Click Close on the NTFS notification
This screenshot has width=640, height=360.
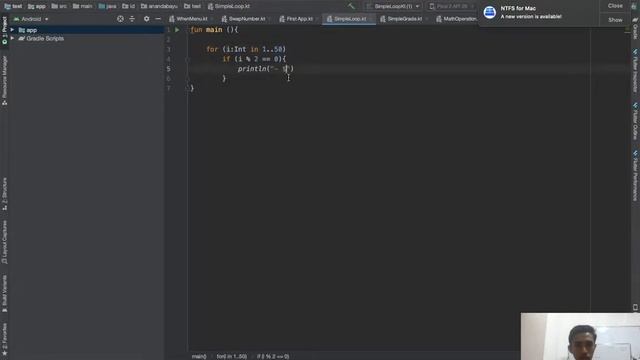(x=615, y=6)
